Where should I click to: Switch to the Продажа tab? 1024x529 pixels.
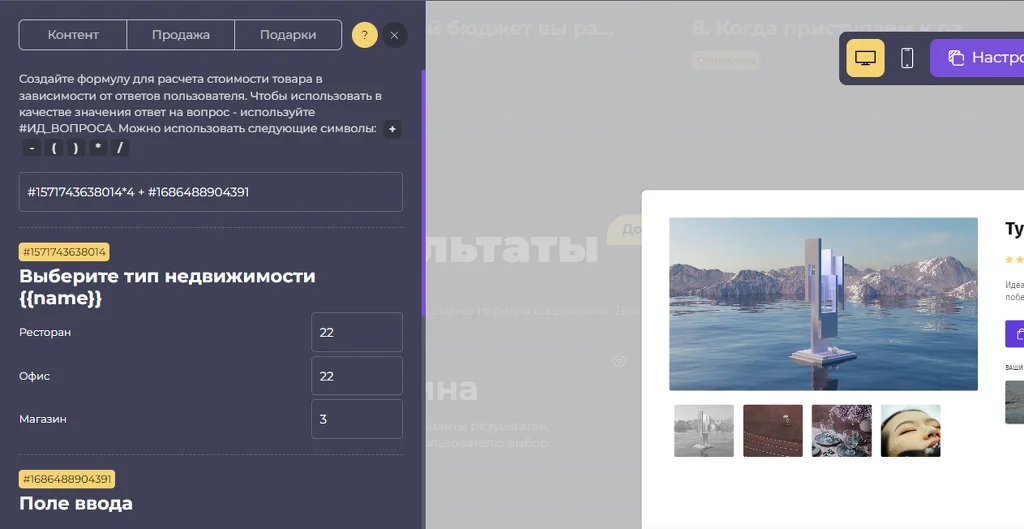point(181,35)
